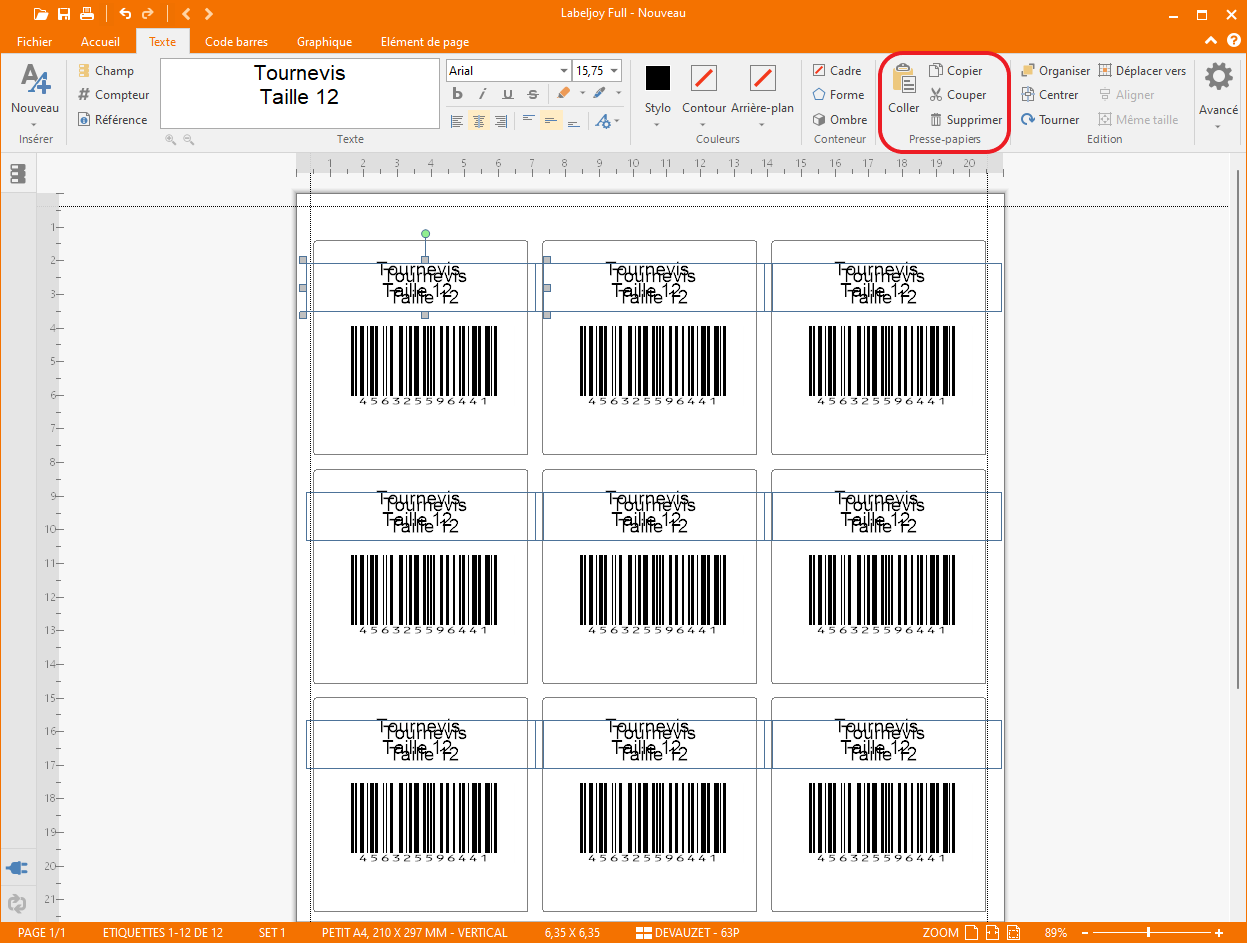1247x943 pixels.
Task: Zoom in the text editor preview
Action: (x=171, y=140)
